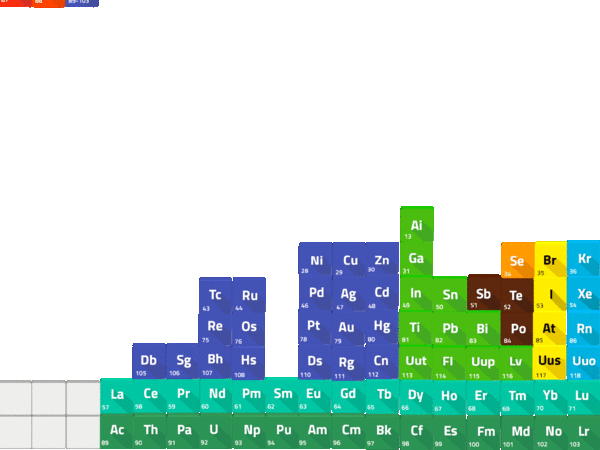Click the In indium tile
Screen dimensions: 600x450
click(x=416, y=293)
